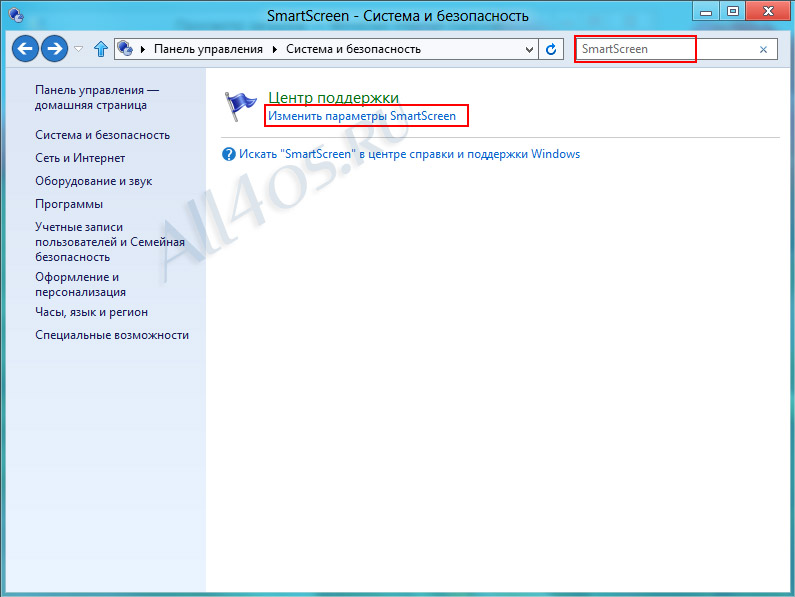The width and height of the screenshot is (795, 597).
Task: Click the Control Panel icon in address bar
Action: (x=125, y=49)
